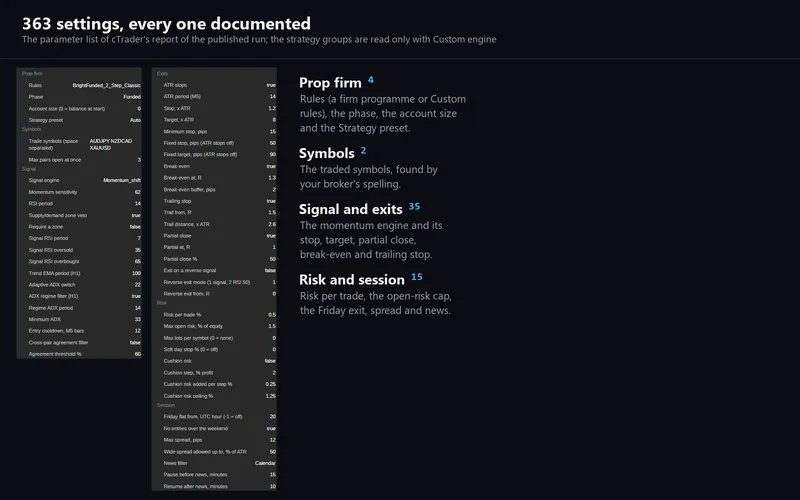Toggle Exit on a reverse signal
Image resolution: width=800 pixels, height=500 pixels.
click(270, 270)
